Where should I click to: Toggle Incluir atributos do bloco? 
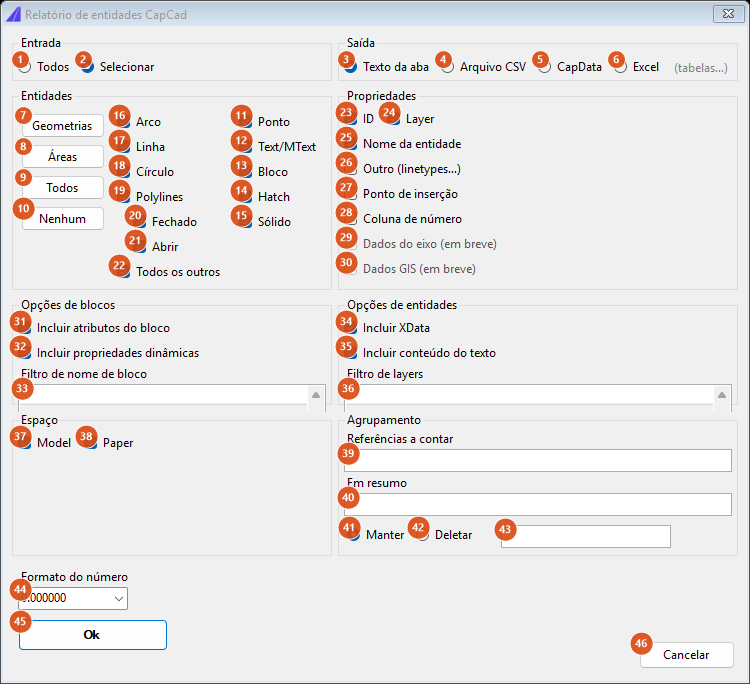coord(25,328)
